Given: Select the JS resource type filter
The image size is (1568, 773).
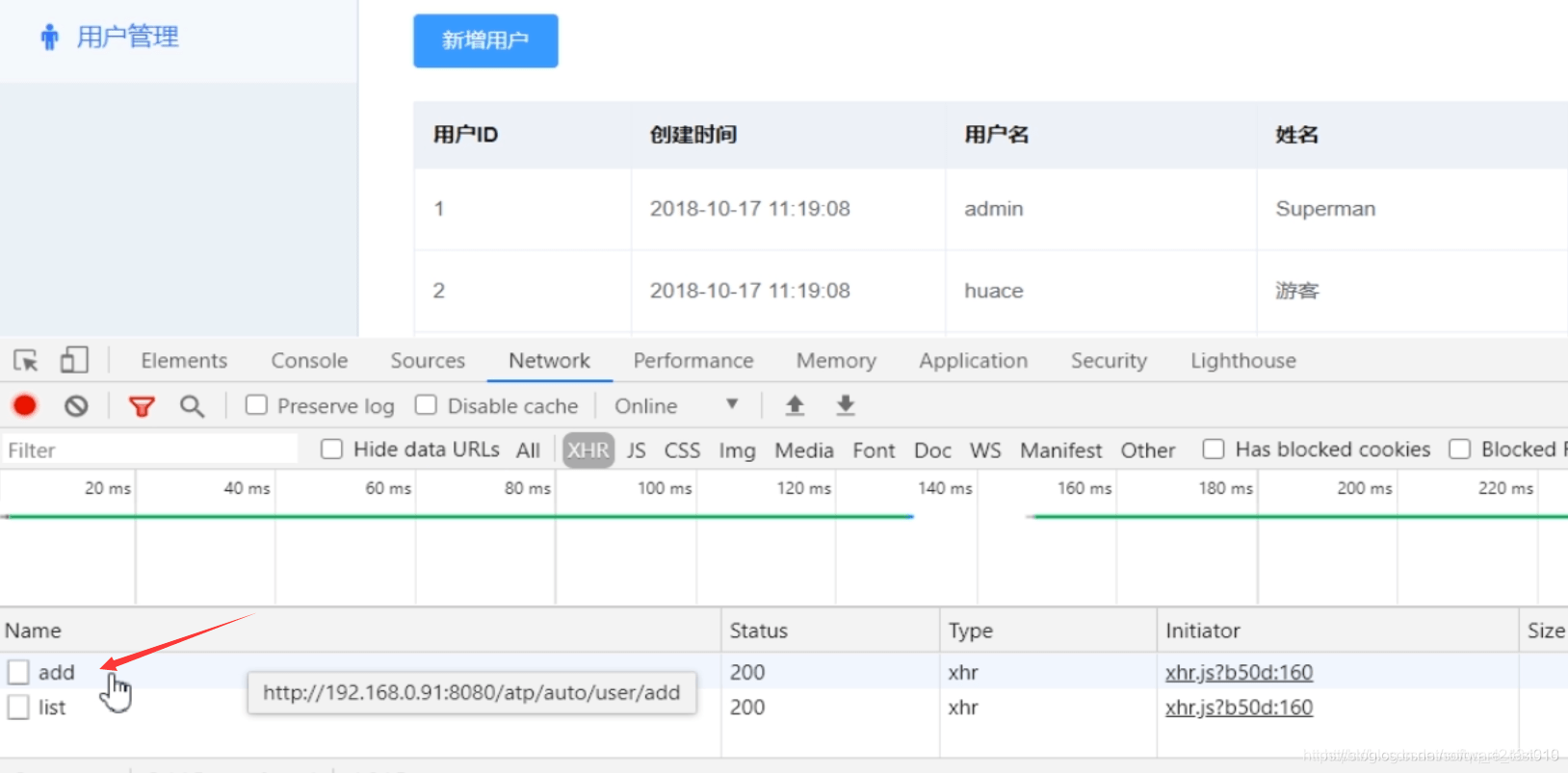Looking at the screenshot, I should [x=637, y=451].
